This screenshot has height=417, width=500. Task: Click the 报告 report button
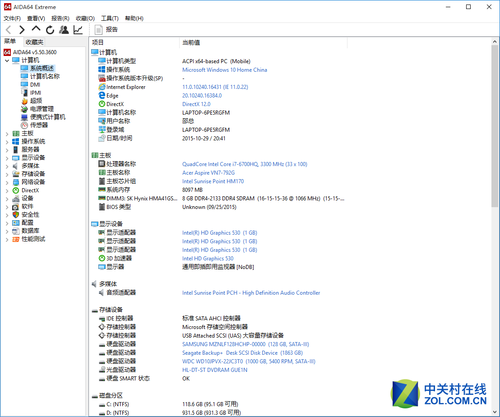[106, 30]
